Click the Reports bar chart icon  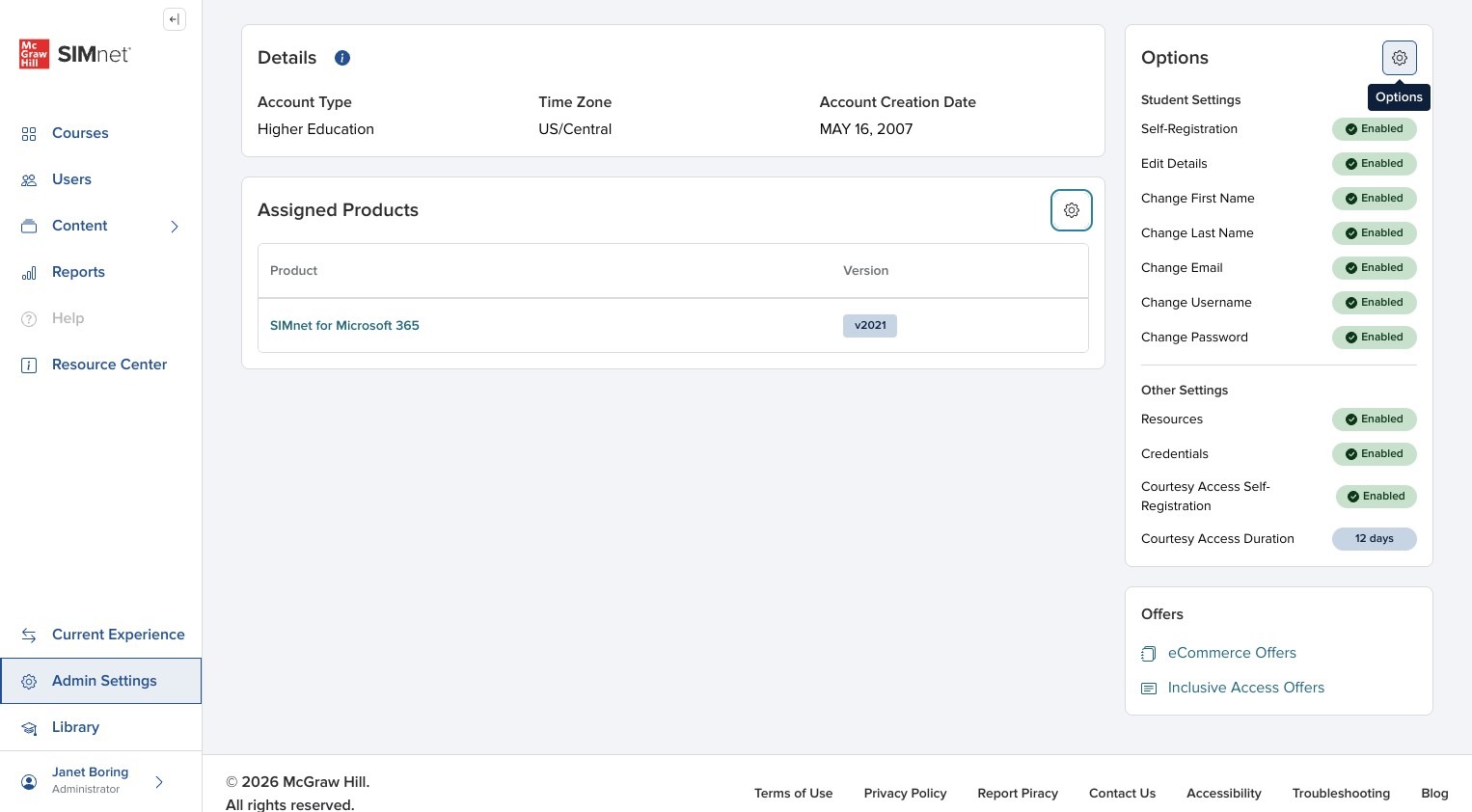point(29,273)
